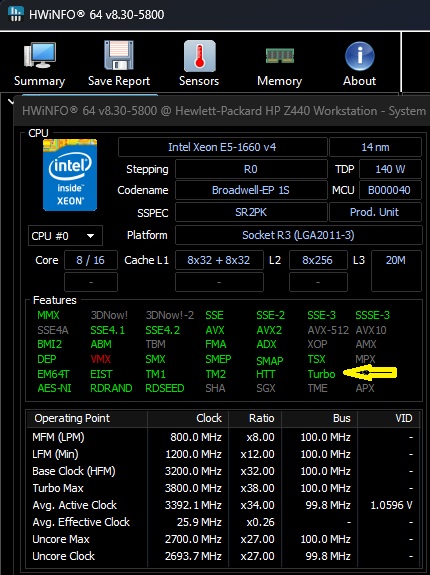Click the Intel Xeon E5-1660 v4 name field

coord(223,147)
